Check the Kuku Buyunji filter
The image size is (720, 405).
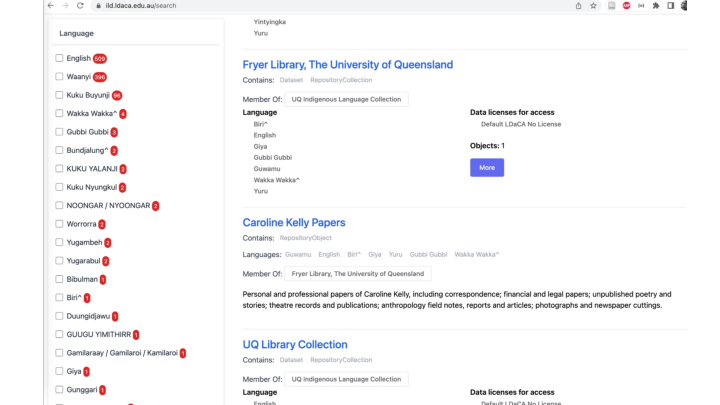coord(59,95)
